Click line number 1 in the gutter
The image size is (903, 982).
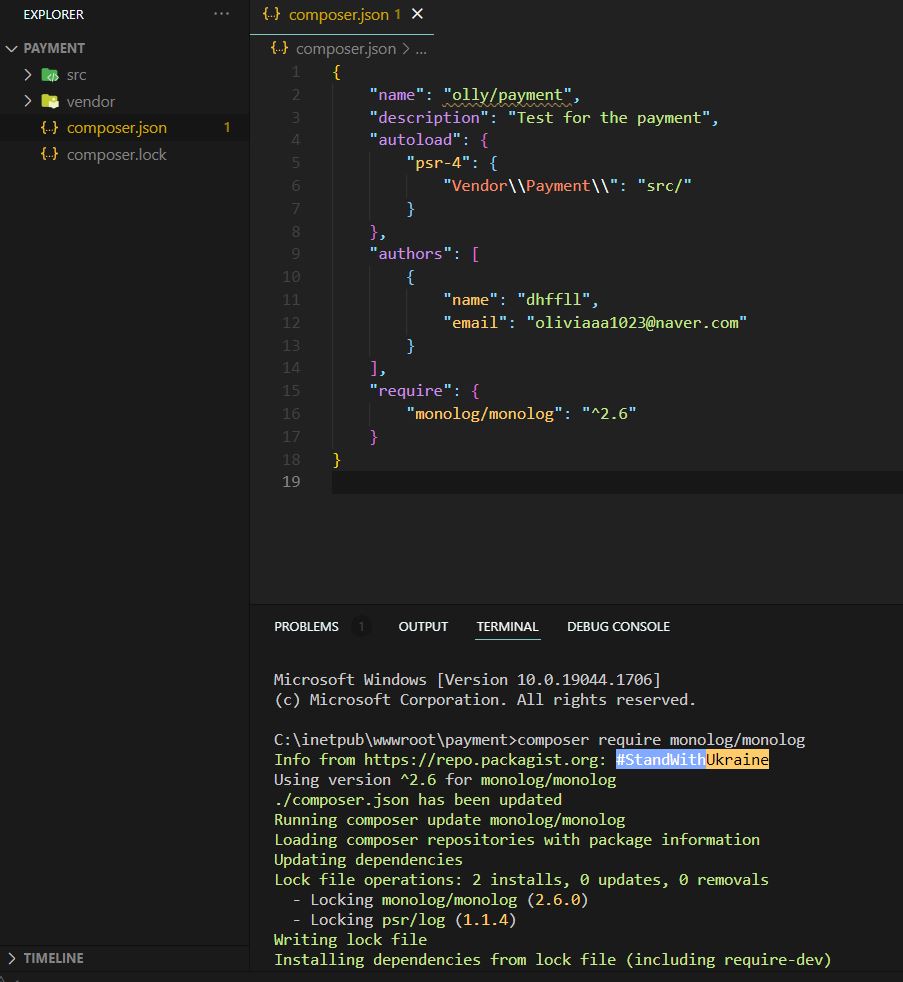pos(295,72)
